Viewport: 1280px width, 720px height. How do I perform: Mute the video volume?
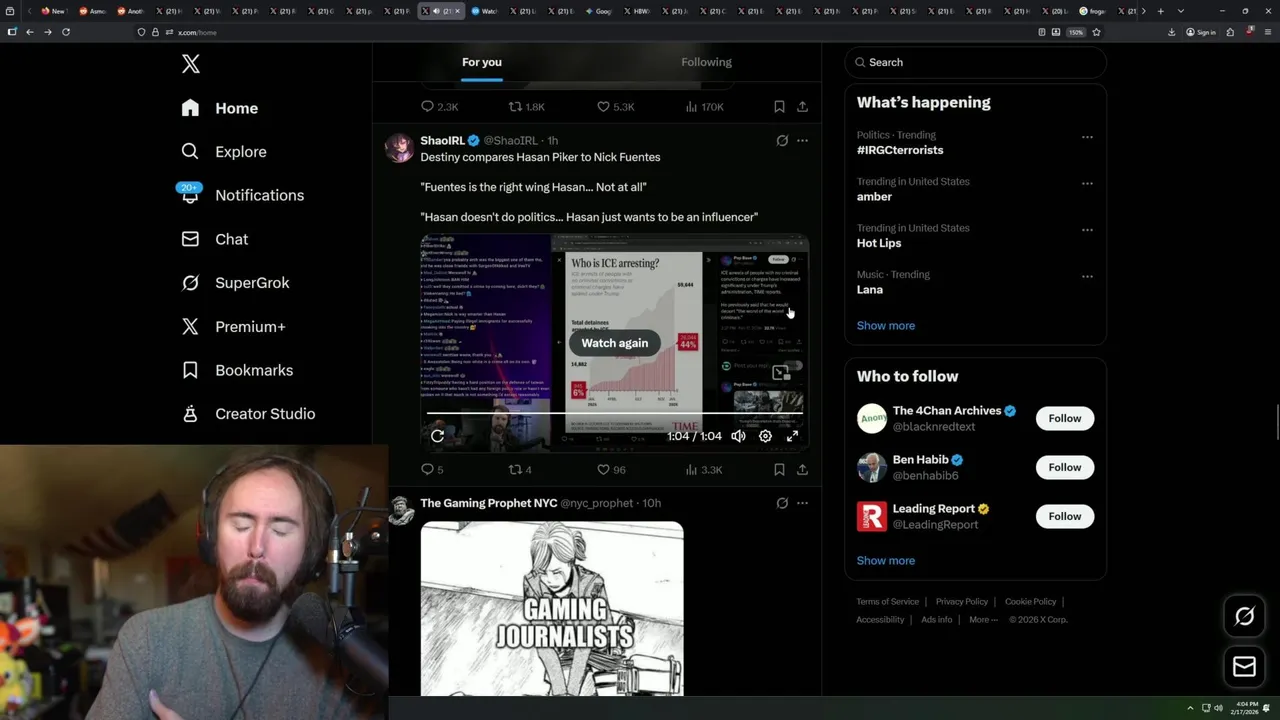tap(738, 436)
